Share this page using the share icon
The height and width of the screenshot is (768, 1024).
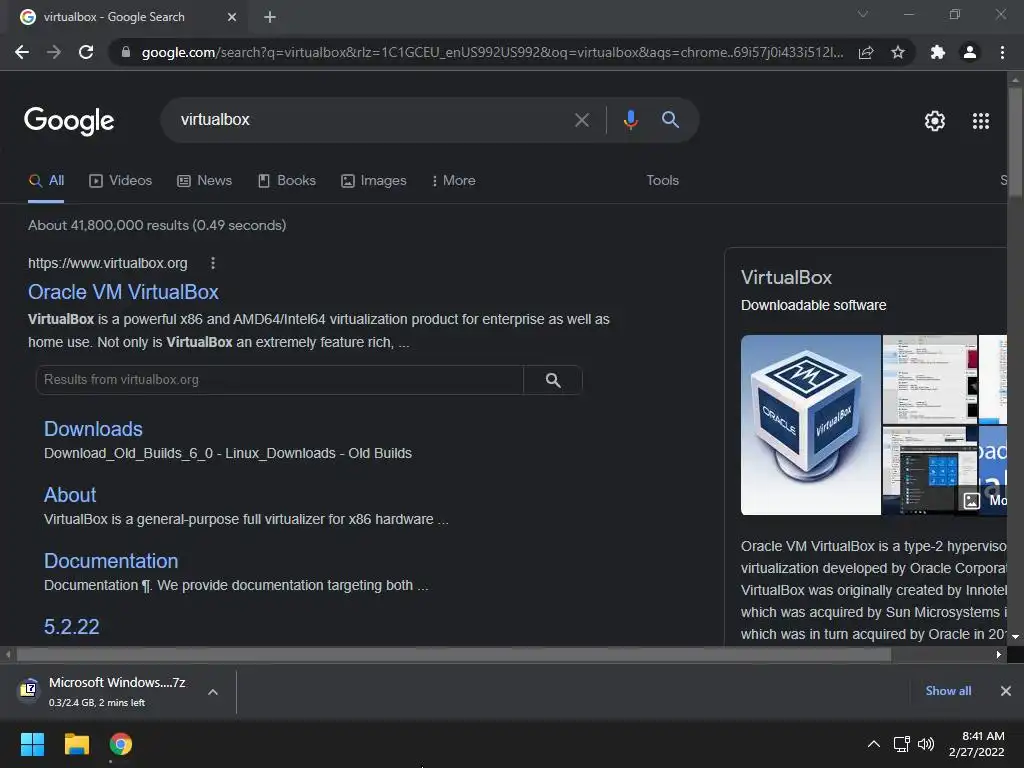pyautogui.click(x=866, y=52)
